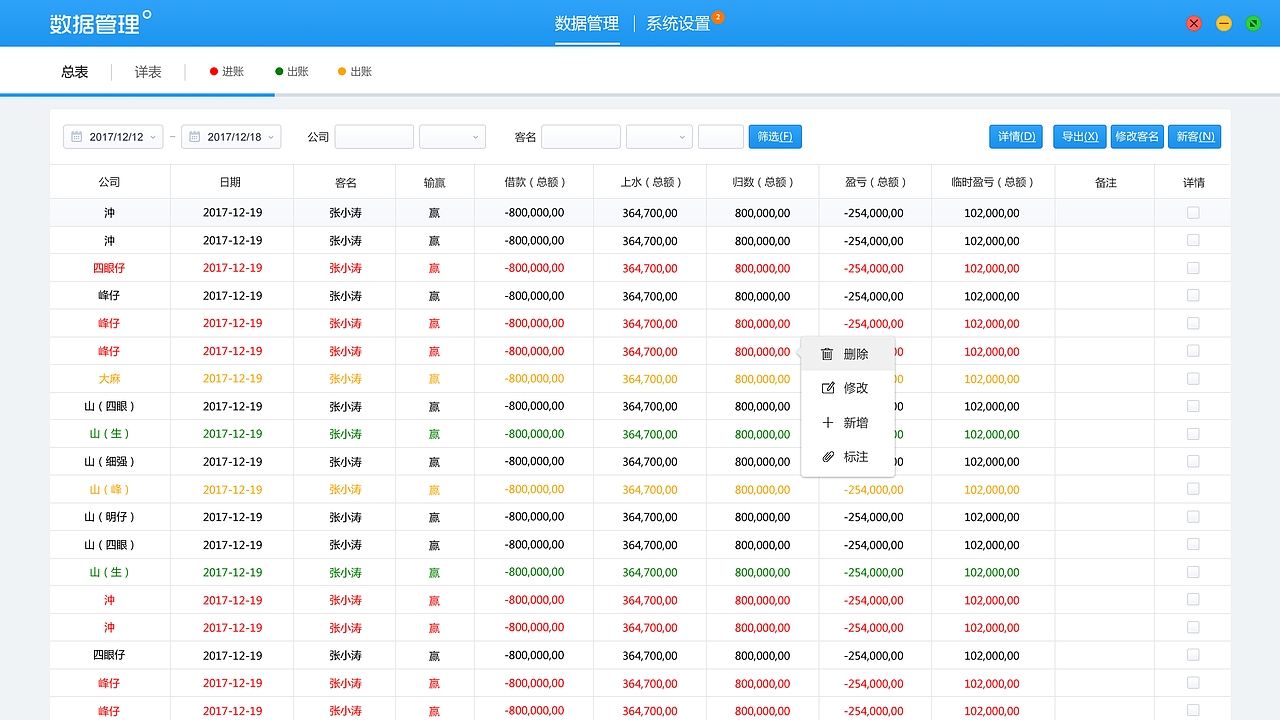
Task: Click the 导出(X) export button
Action: pyautogui.click(x=1079, y=136)
